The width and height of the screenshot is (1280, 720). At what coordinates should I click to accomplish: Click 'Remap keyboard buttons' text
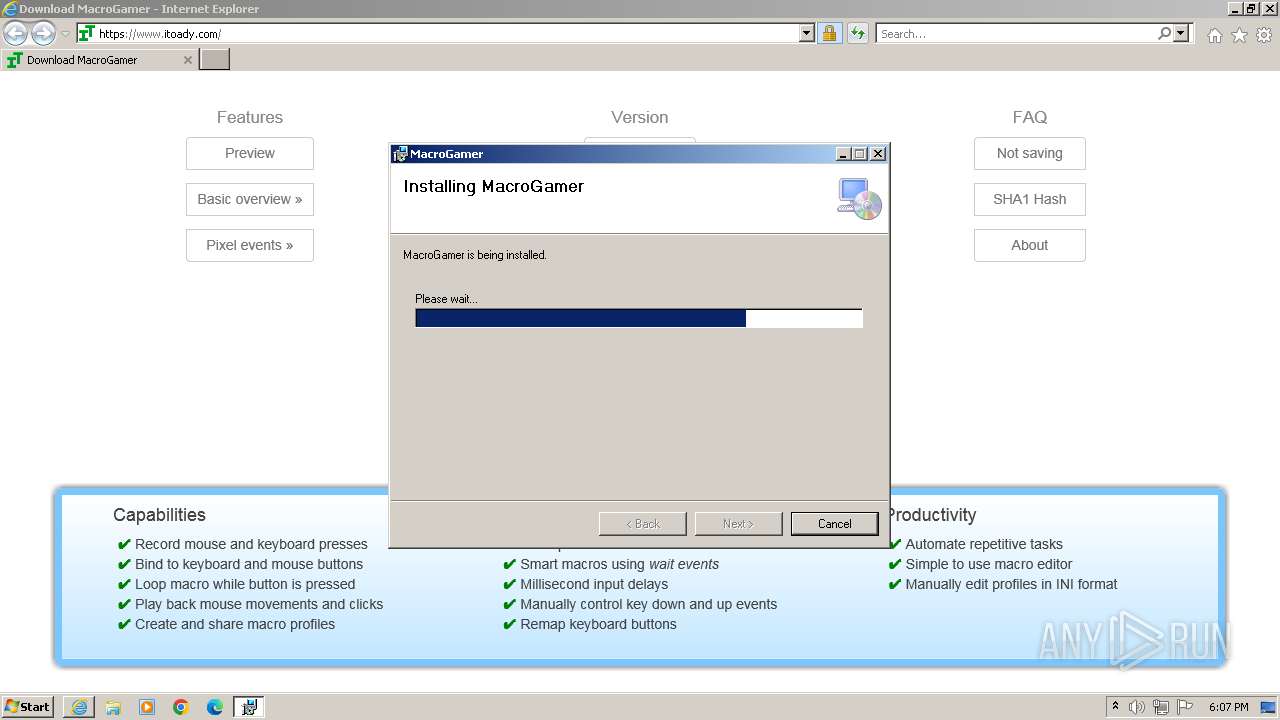click(598, 624)
